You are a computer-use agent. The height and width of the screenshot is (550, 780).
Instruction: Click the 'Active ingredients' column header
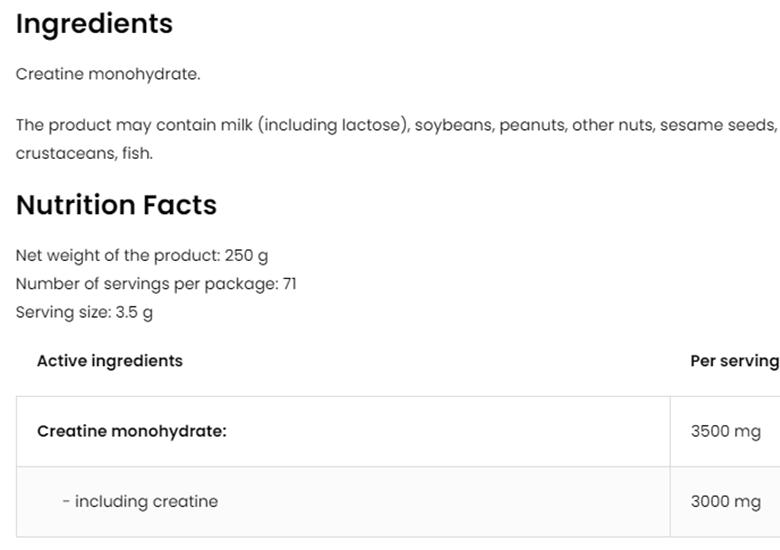[x=110, y=361]
